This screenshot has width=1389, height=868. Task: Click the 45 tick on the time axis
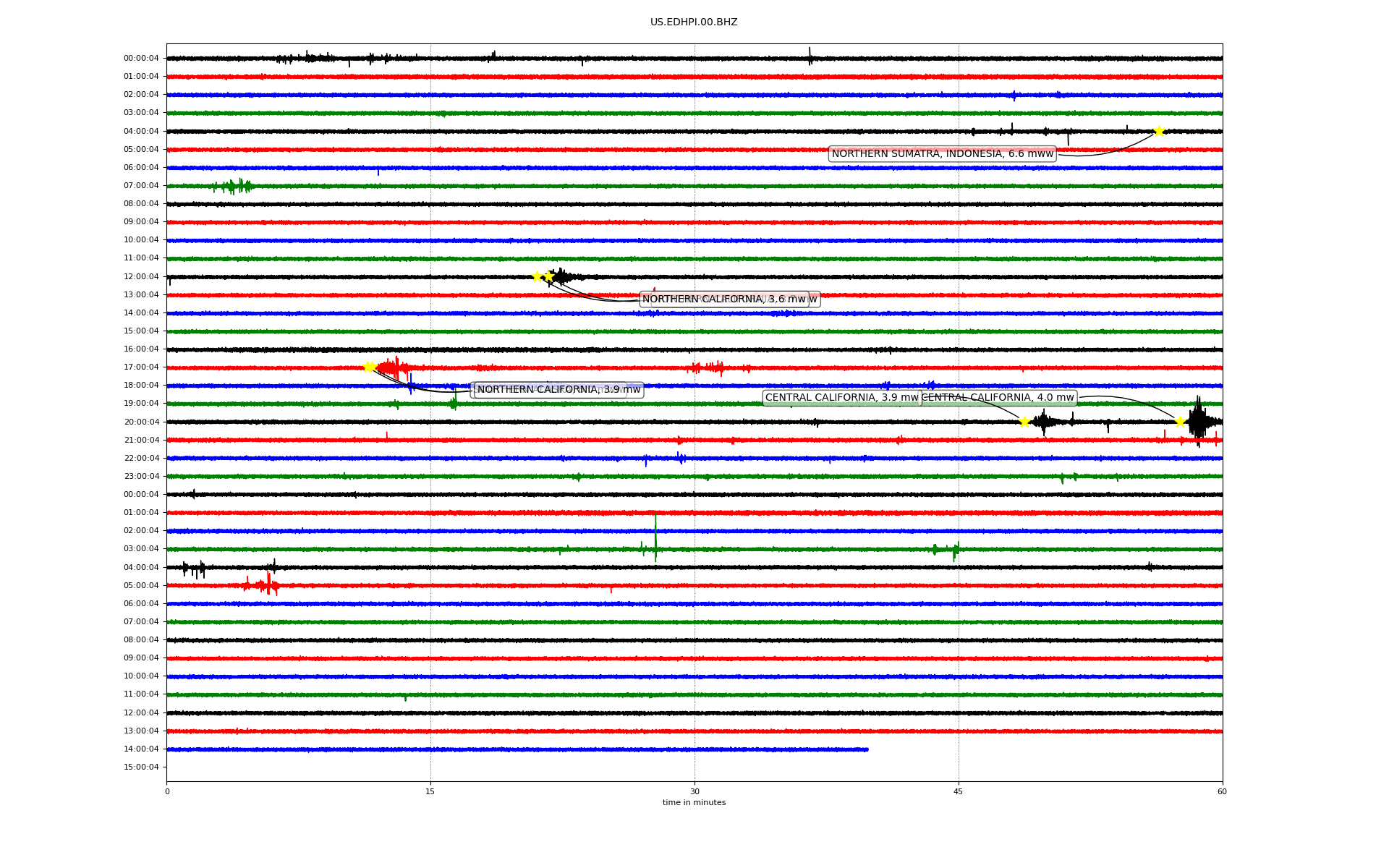959,791
